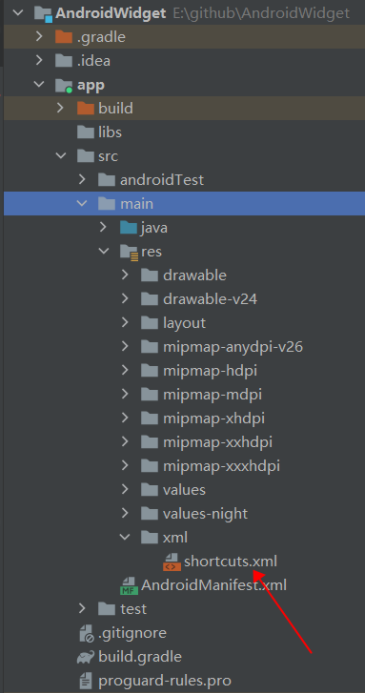The width and height of the screenshot is (365, 693).
Task: Select the values folder label
Action: pyautogui.click(x=184, y=489)
